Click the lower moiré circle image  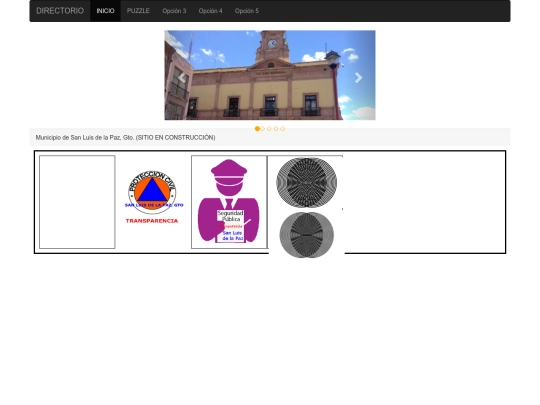click(x=307, y=235)
